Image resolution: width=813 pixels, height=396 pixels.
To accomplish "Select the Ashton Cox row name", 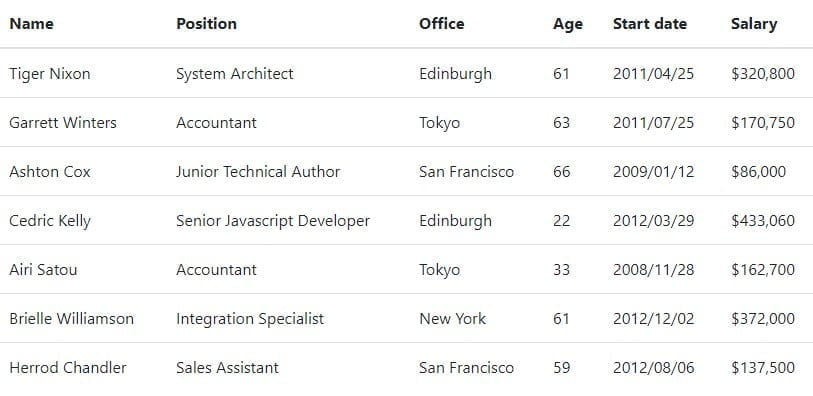I will [50, 172].
